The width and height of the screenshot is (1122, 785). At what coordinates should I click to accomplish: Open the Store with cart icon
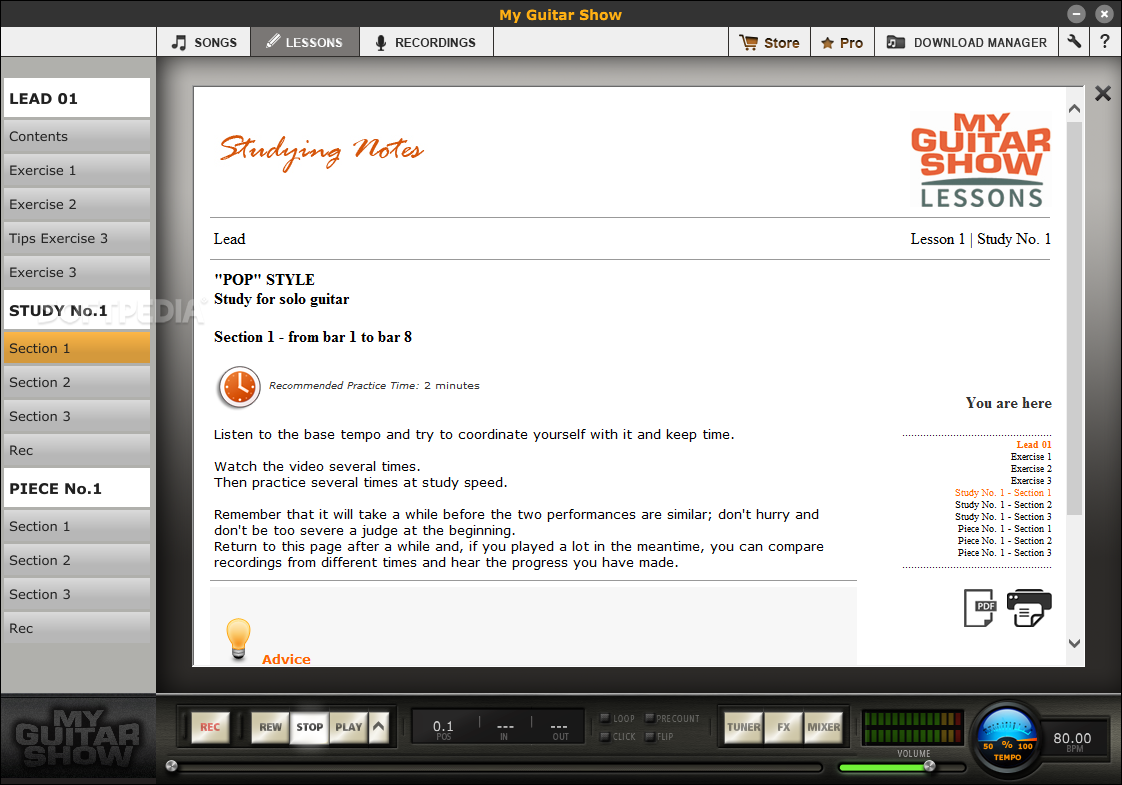(770, 42)
